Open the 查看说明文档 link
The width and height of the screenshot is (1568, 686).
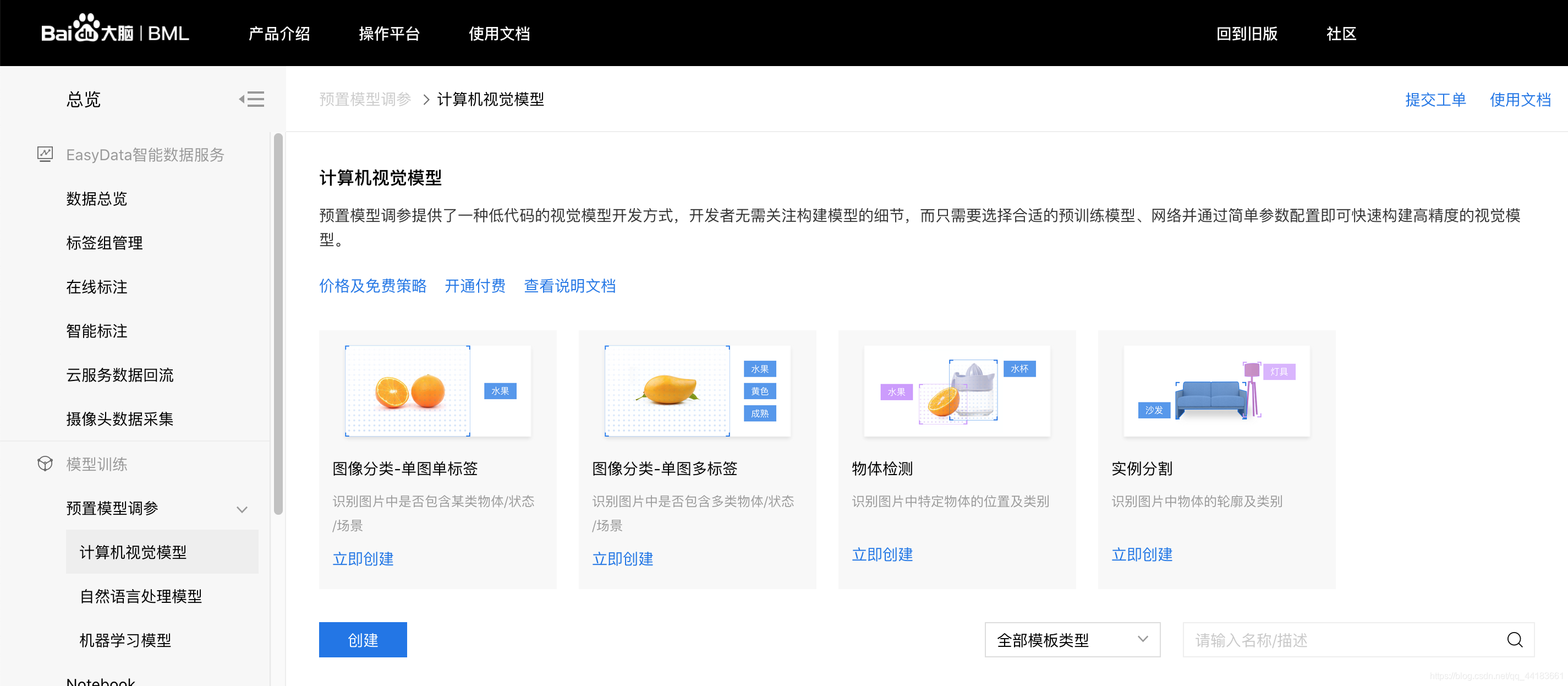pyautogui.click(x=570, y=286)
